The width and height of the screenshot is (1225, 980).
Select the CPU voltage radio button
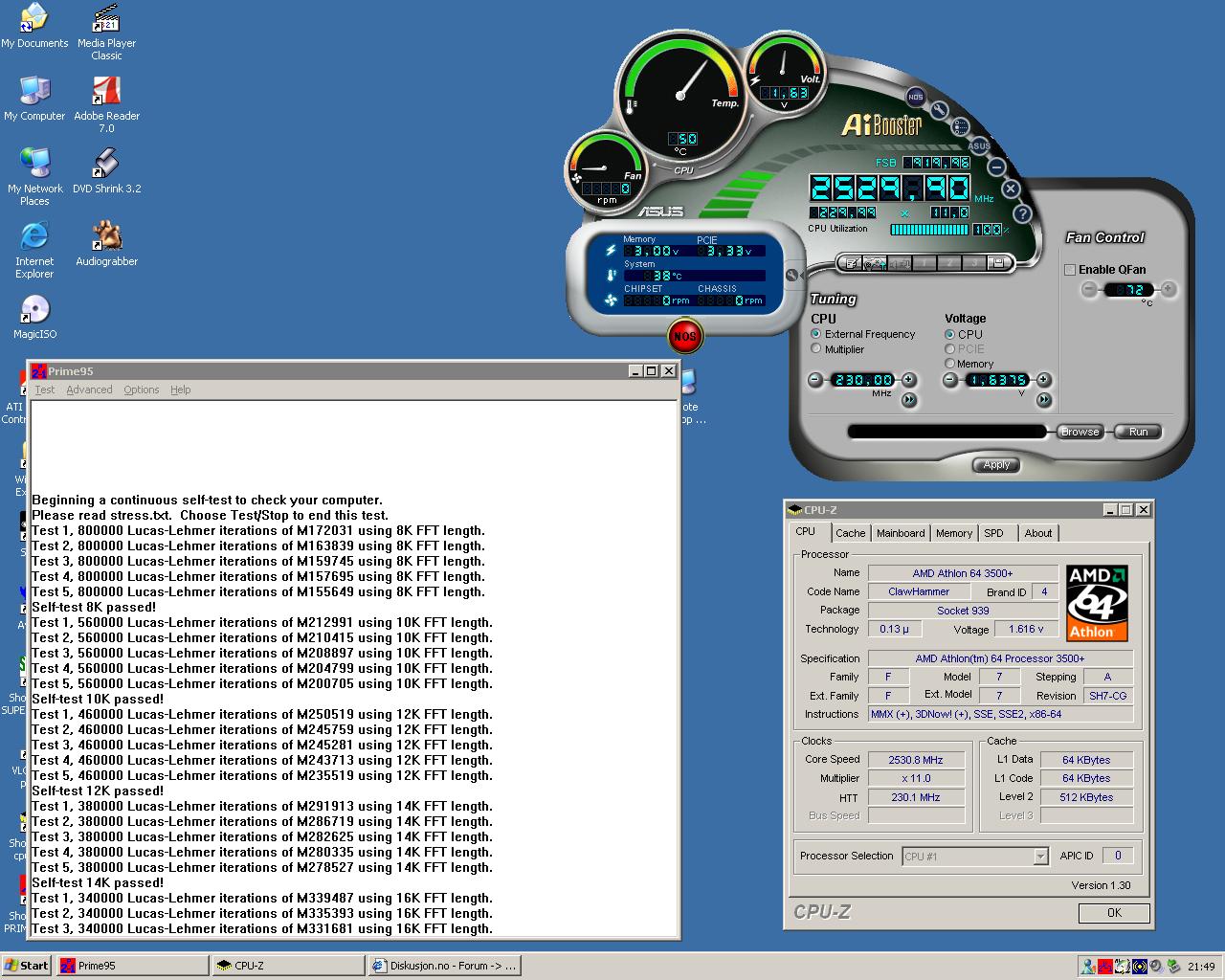click(949, 334)
